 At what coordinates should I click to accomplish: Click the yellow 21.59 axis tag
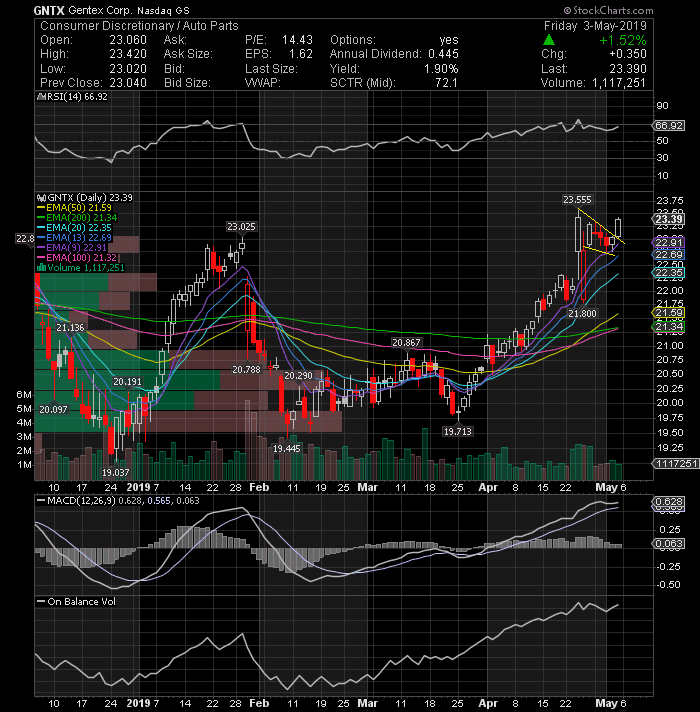[x=669, y=312]
